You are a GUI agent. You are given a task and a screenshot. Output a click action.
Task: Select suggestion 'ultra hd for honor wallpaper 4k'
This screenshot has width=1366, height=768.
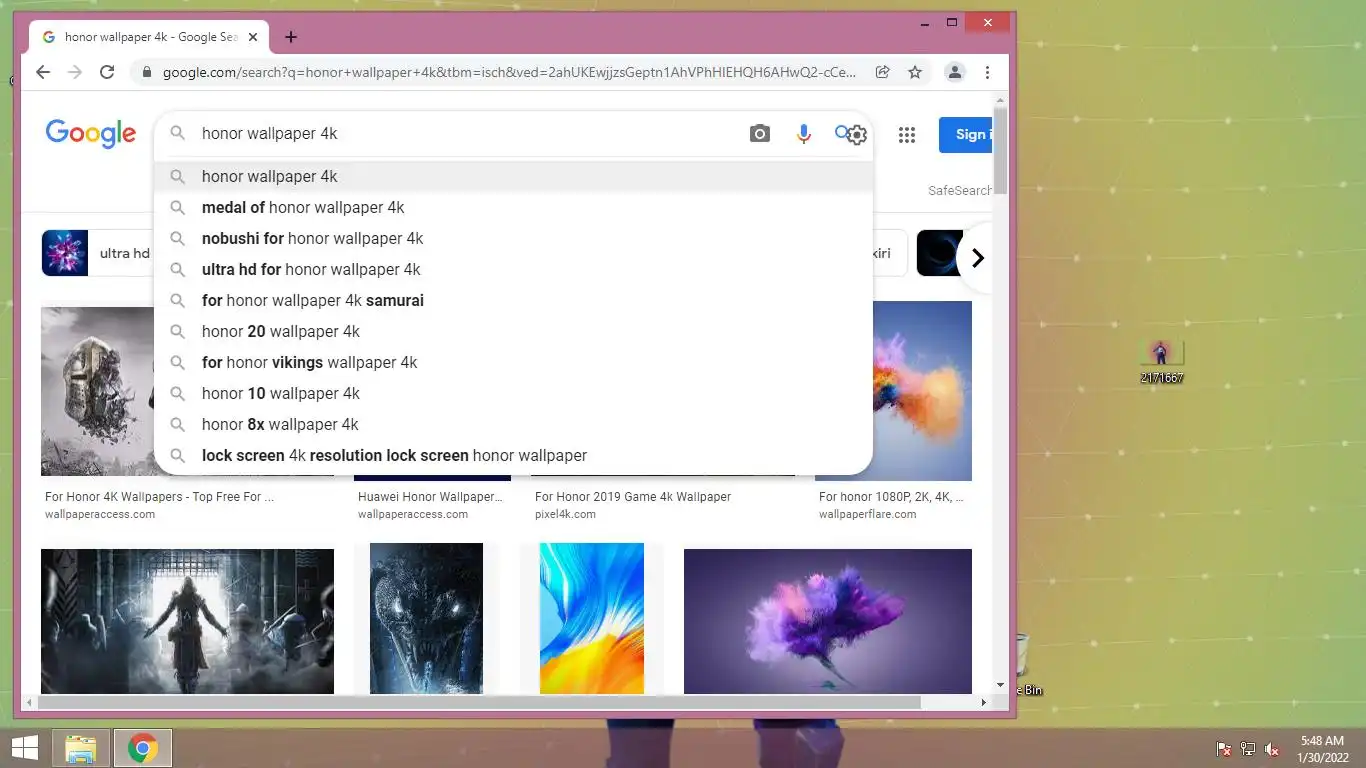[513, 269]
